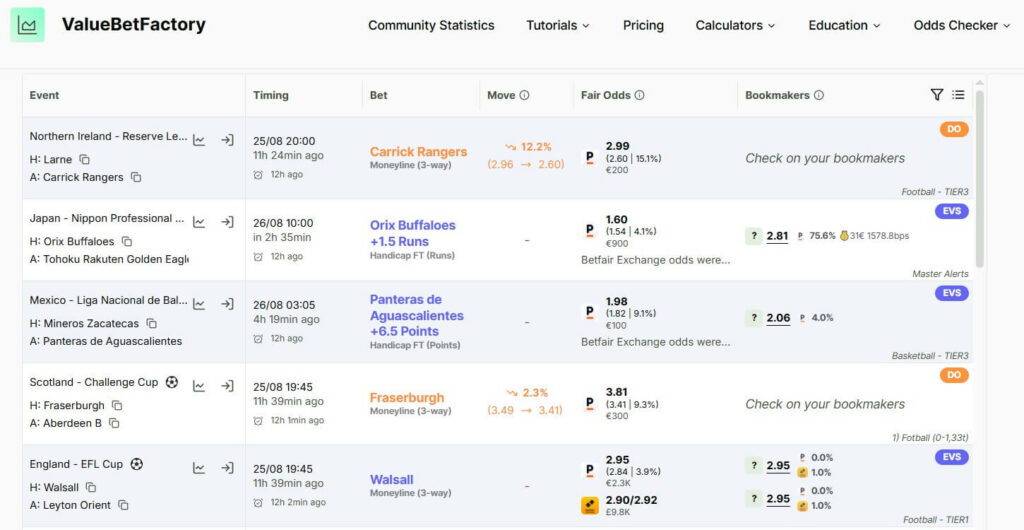Open odds chart for Mexico Liga Nacional event
This screenshot has width=1024, height=530.
[x=199, y=304]
